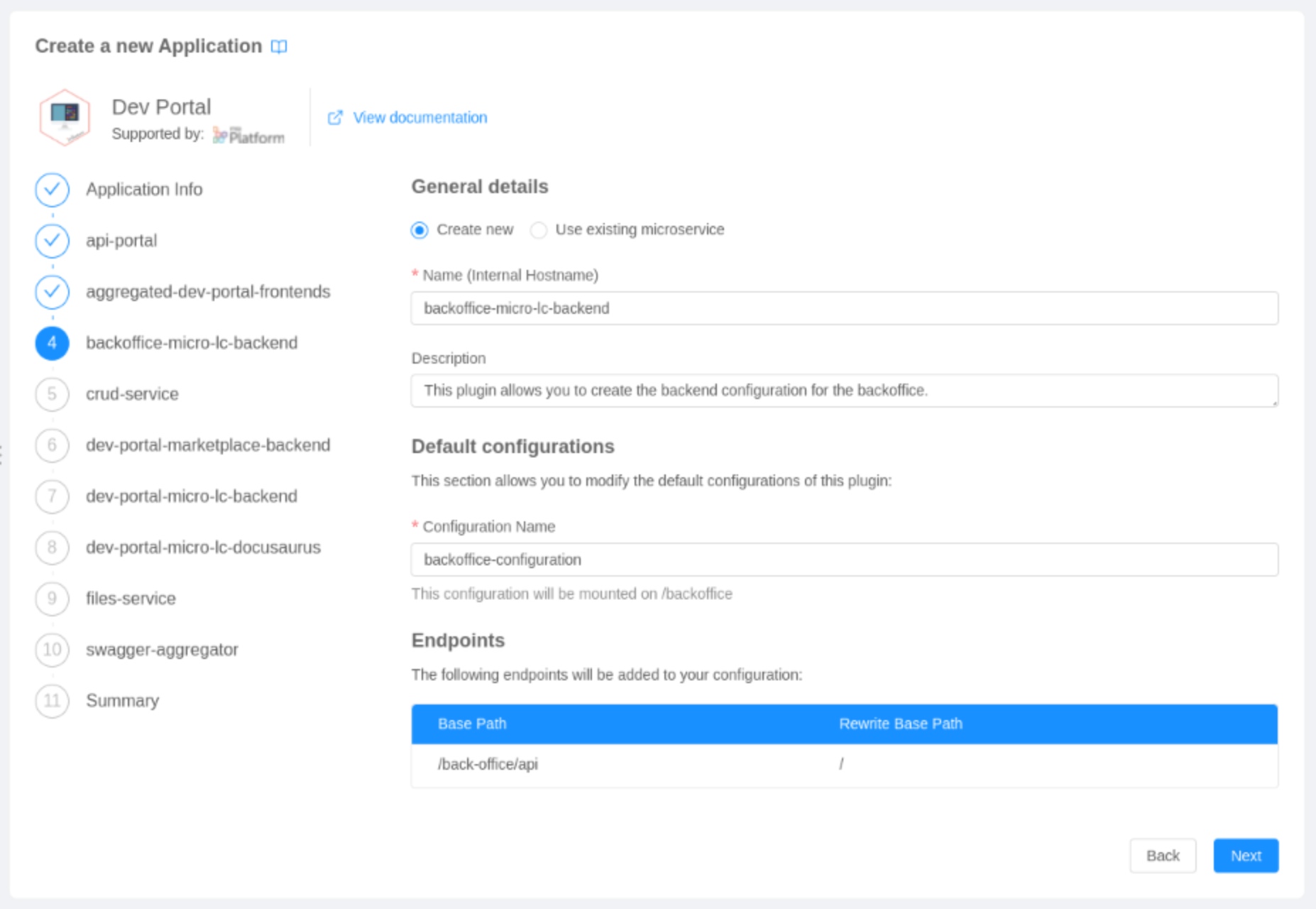Go to the Summary step
Image resolution: width=1316 pixels, height=909 pixels.
coord(122,701)
